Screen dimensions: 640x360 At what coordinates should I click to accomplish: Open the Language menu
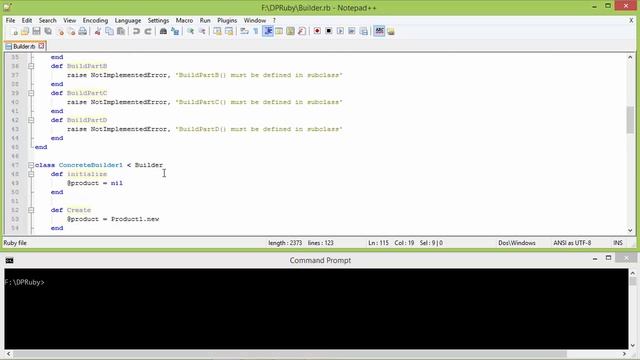(x=128, y=20)
